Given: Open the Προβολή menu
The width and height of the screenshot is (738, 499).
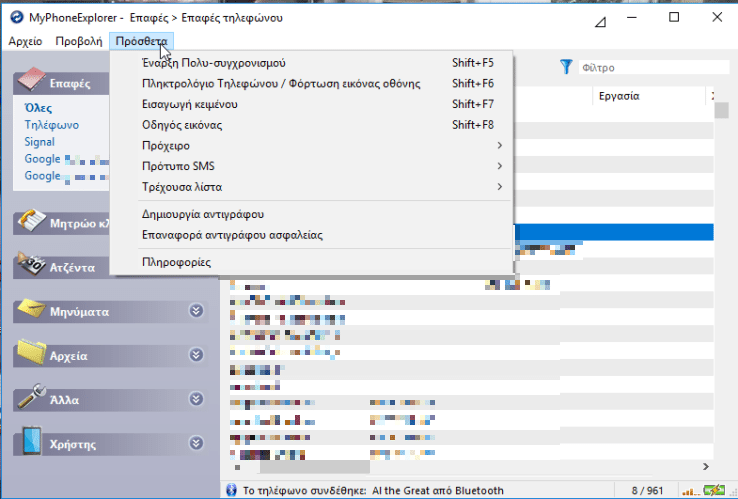Looking at the screenshot, I should tap(79, 41).
